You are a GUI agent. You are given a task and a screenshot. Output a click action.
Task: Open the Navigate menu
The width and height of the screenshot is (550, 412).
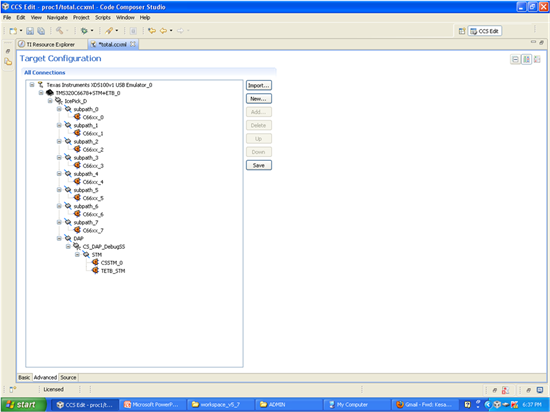pos(57,17)
